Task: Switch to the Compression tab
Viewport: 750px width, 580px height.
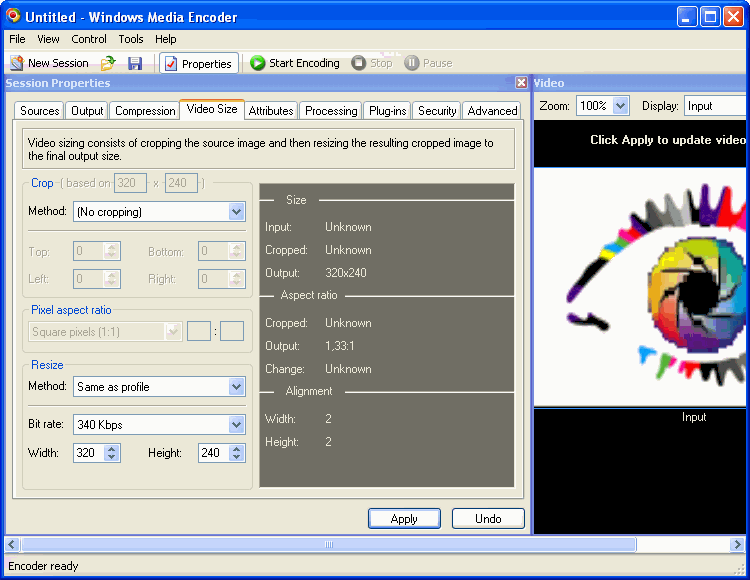Action: click(x=145, y=111)
